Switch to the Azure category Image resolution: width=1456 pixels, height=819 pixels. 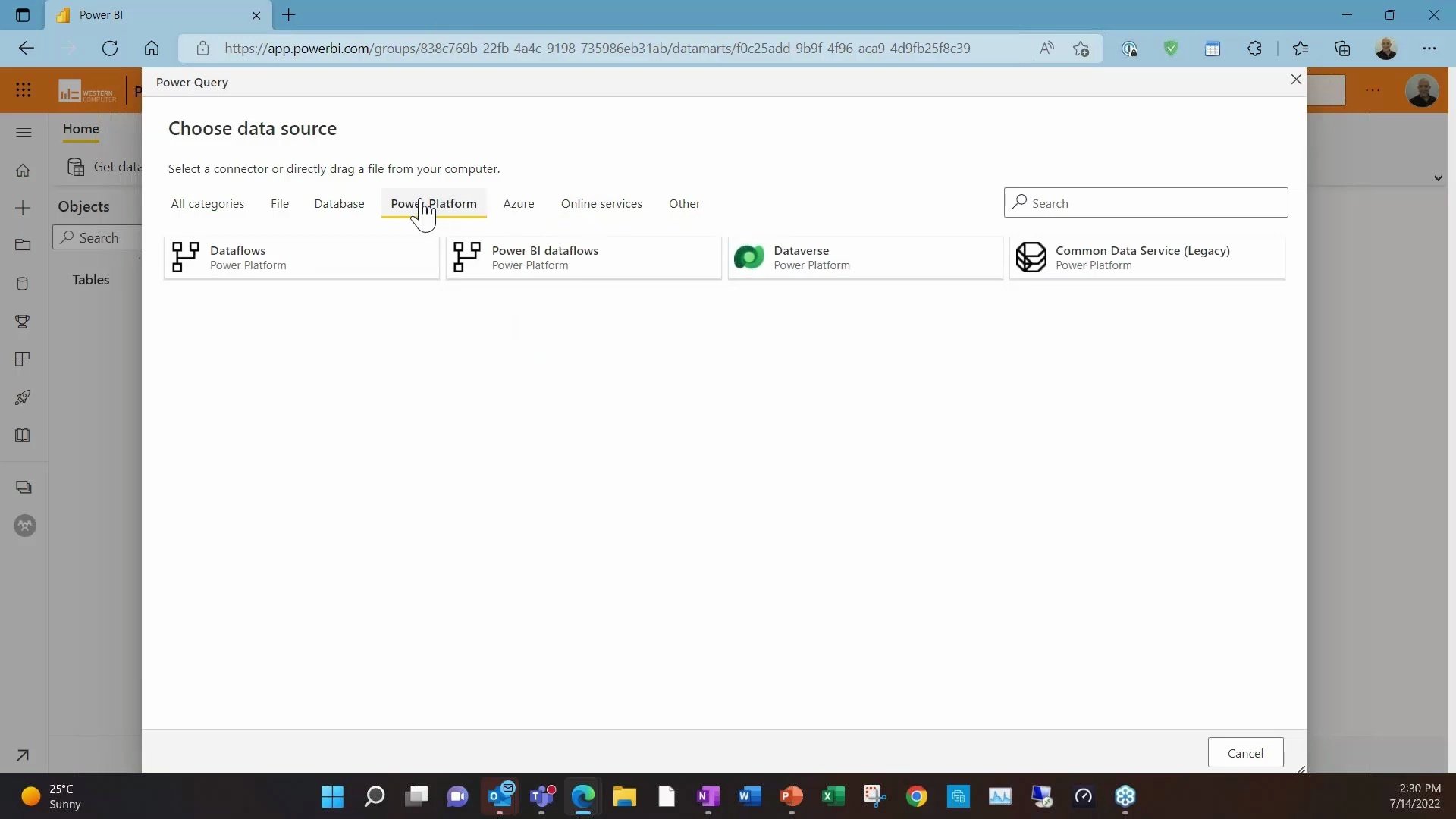click(x=519, y=203)
